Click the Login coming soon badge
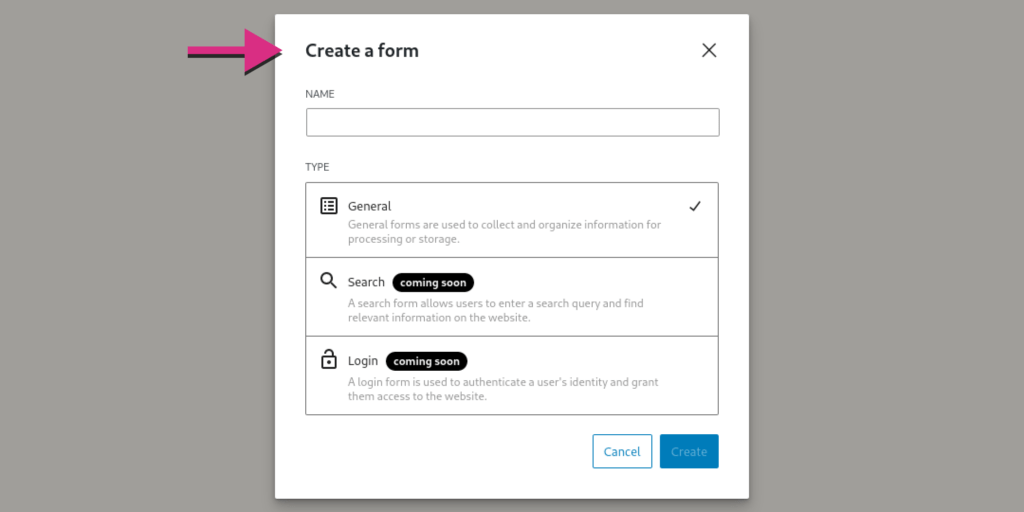 point(426,361)
